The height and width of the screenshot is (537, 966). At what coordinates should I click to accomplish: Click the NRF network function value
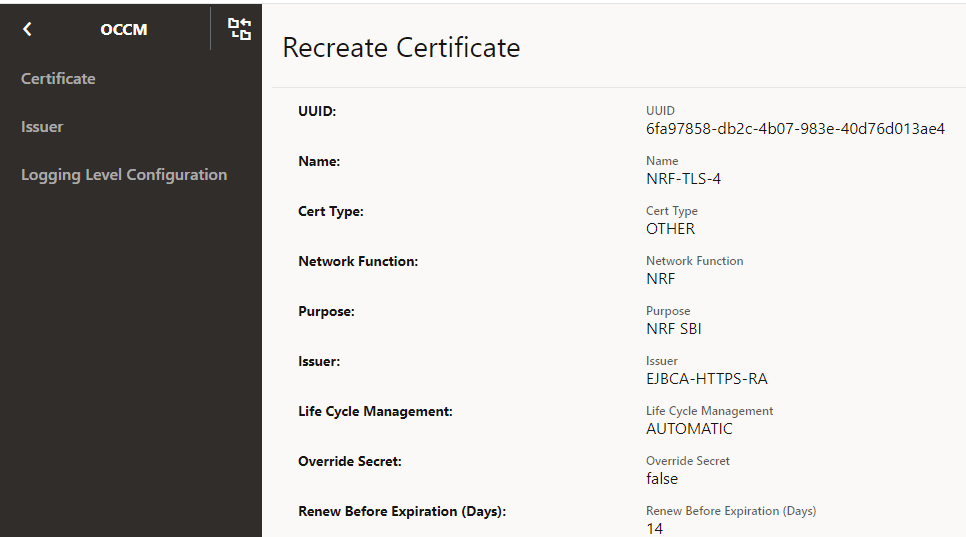click(660, 279)
